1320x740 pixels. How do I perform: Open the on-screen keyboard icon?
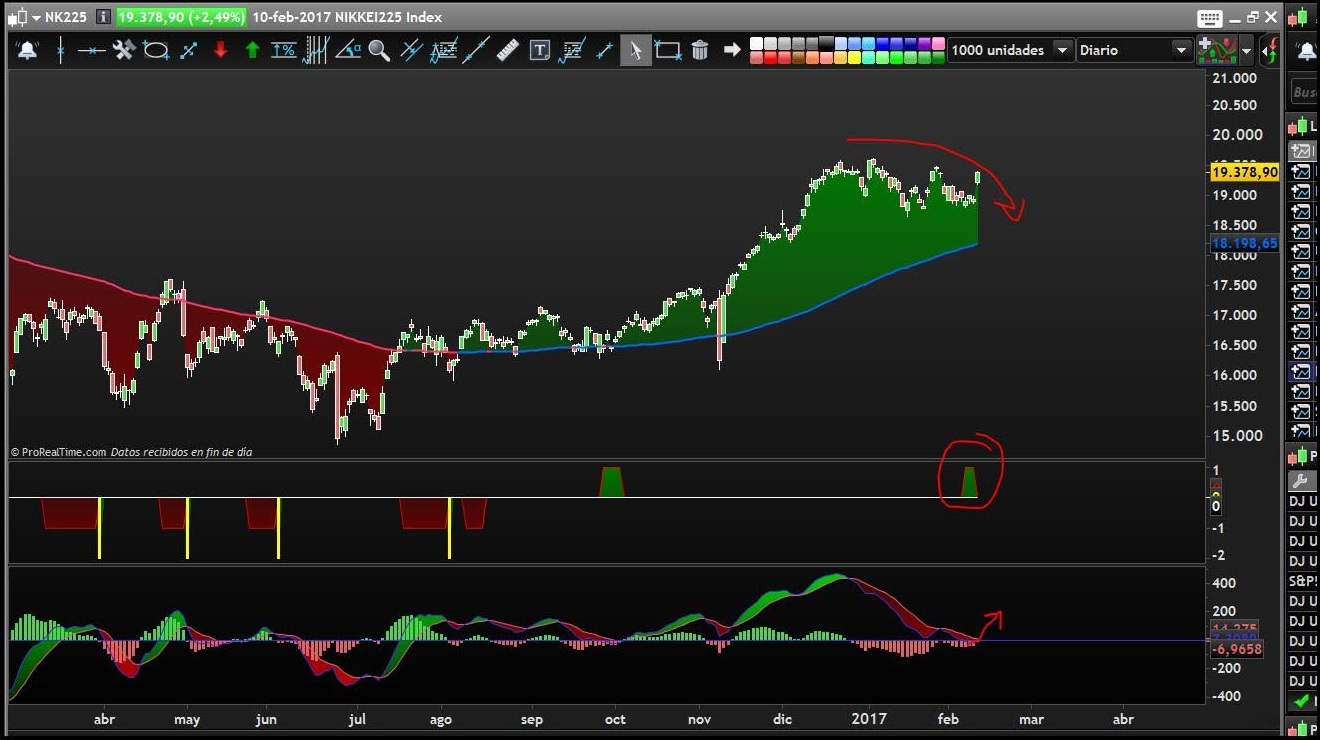click(1209, 18)
